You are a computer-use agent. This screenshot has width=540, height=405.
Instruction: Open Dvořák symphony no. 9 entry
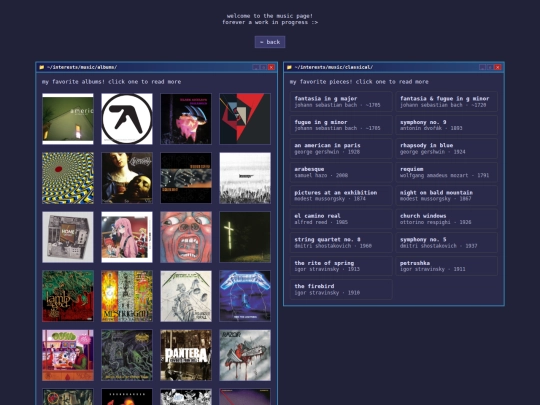click(446, 125)
